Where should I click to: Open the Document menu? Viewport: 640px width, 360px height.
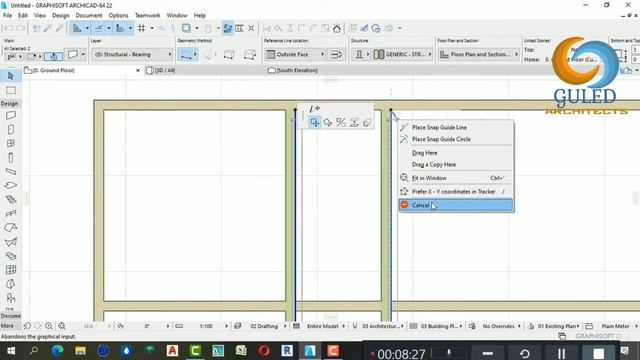89,15
